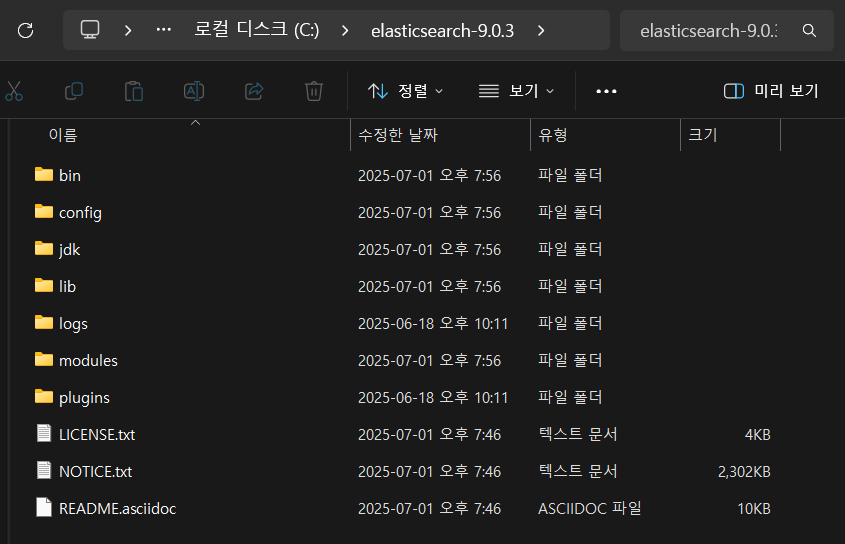Click the LICENSE.txt file name
This screenshot has width=845, height=544.
click(97, 435)
